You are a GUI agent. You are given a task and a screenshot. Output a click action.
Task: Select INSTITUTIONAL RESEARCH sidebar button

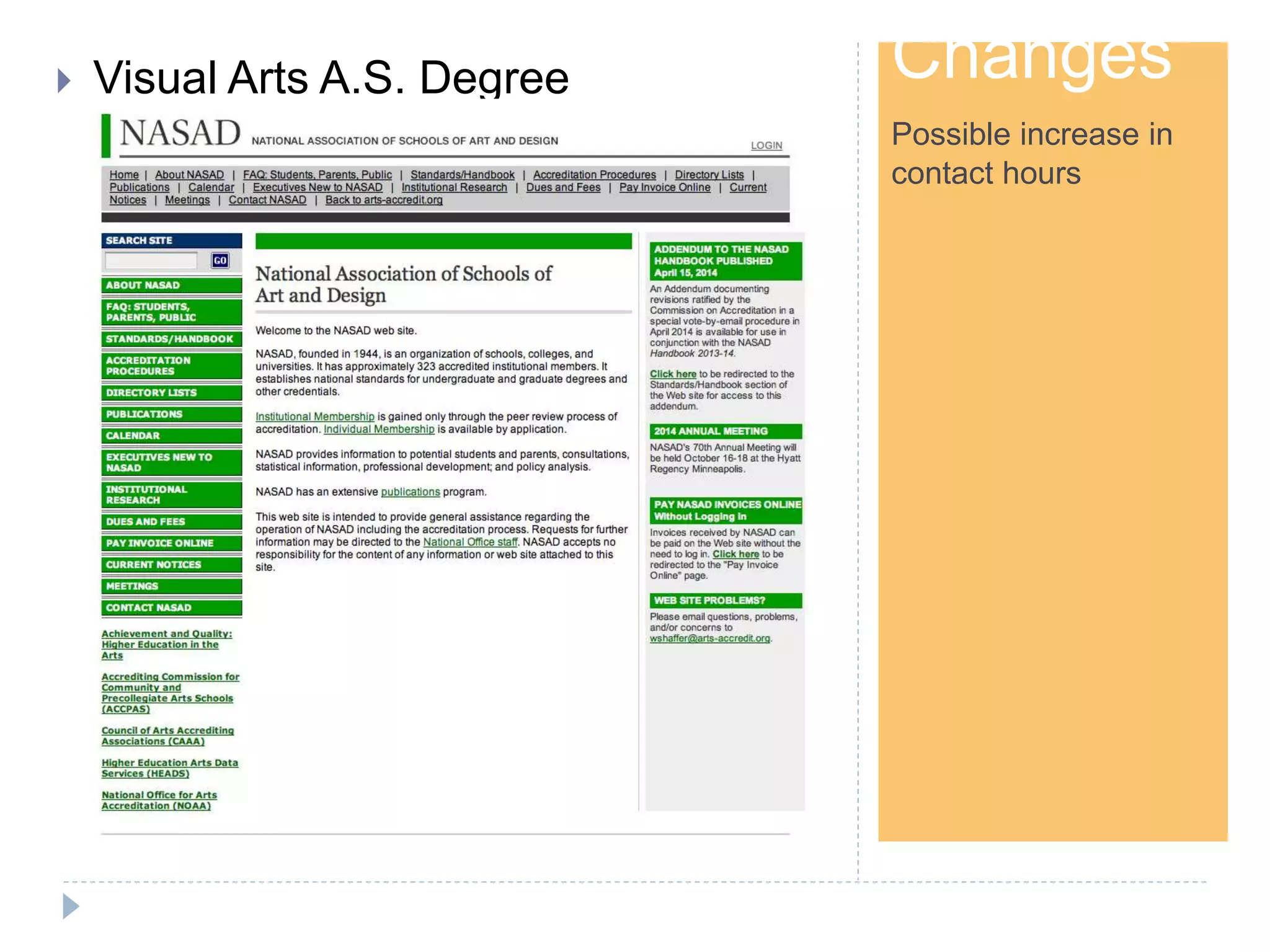[x=172, y=495]
